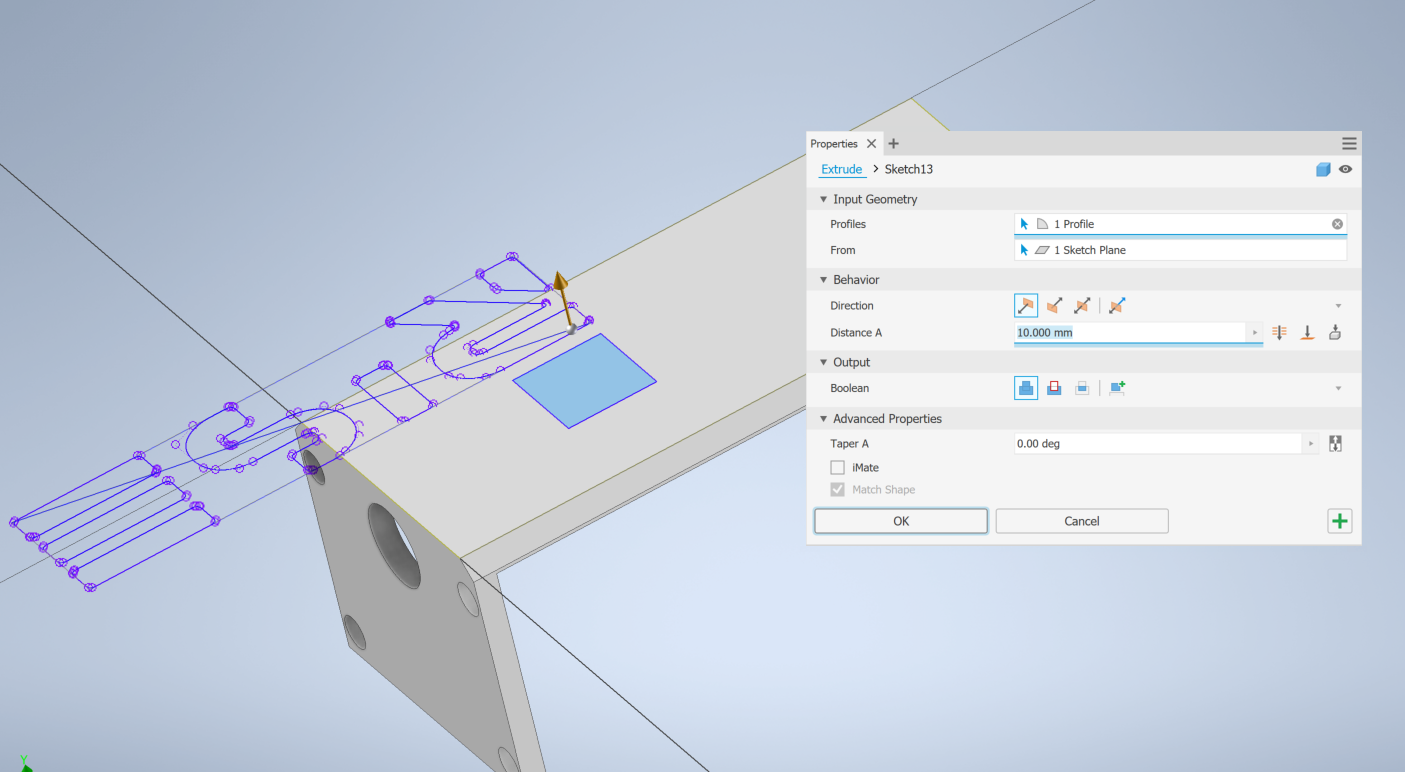Screen dimensions: 1405x772
Task: Toggle the Match Shape checkbox
Action: (x=837, y=489)
